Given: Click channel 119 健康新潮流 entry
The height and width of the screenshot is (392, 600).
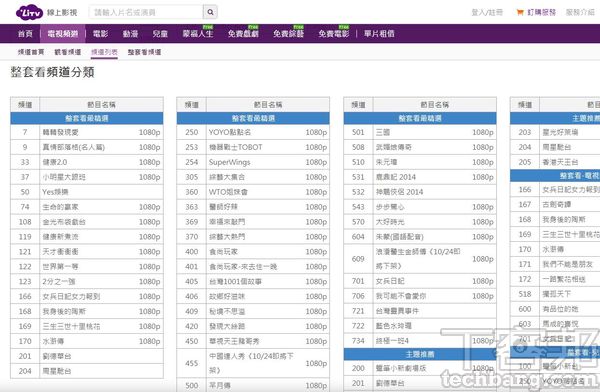Looking at the screenshot, I should click(87, 237).
